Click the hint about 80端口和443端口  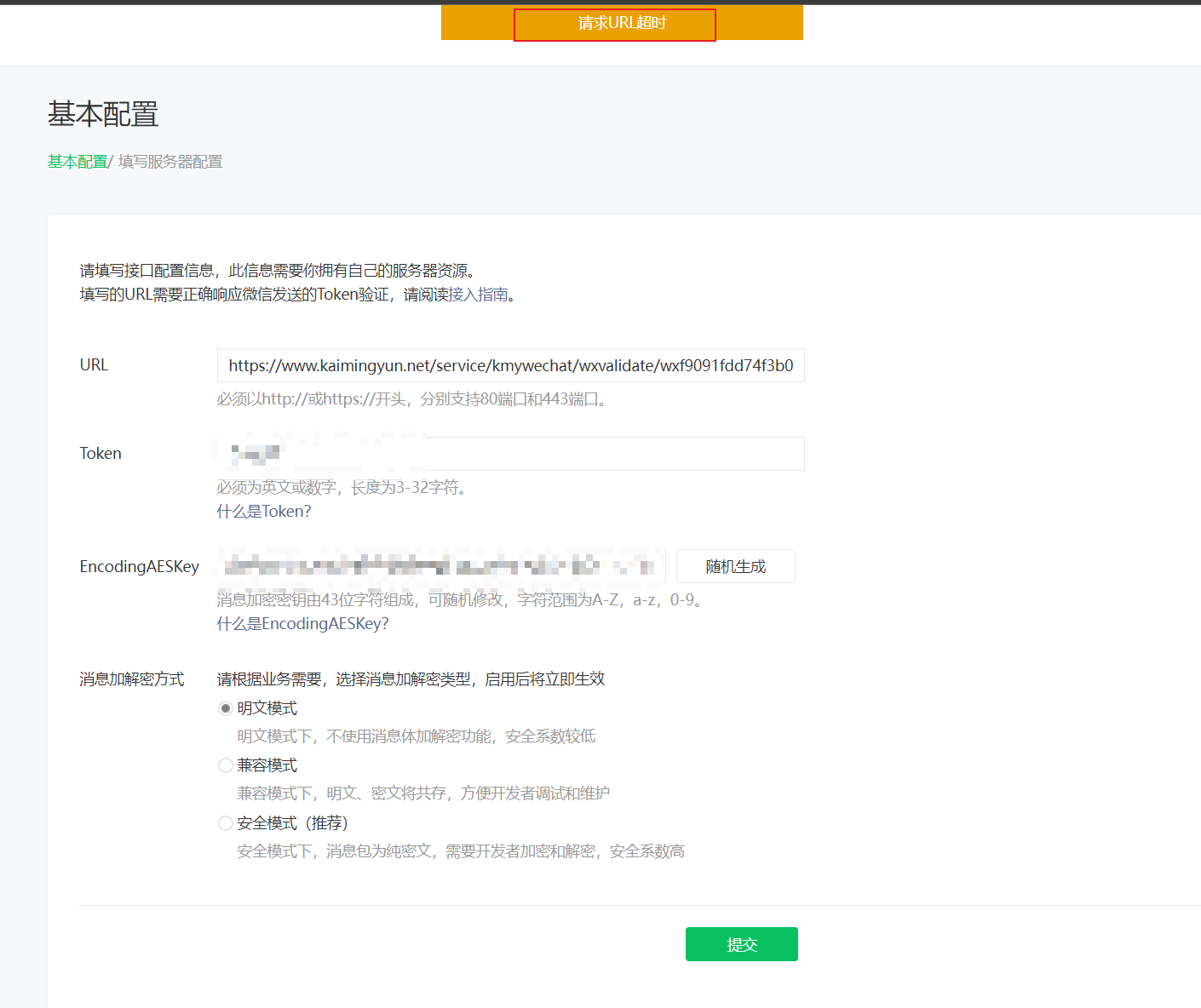pos(414,399)
